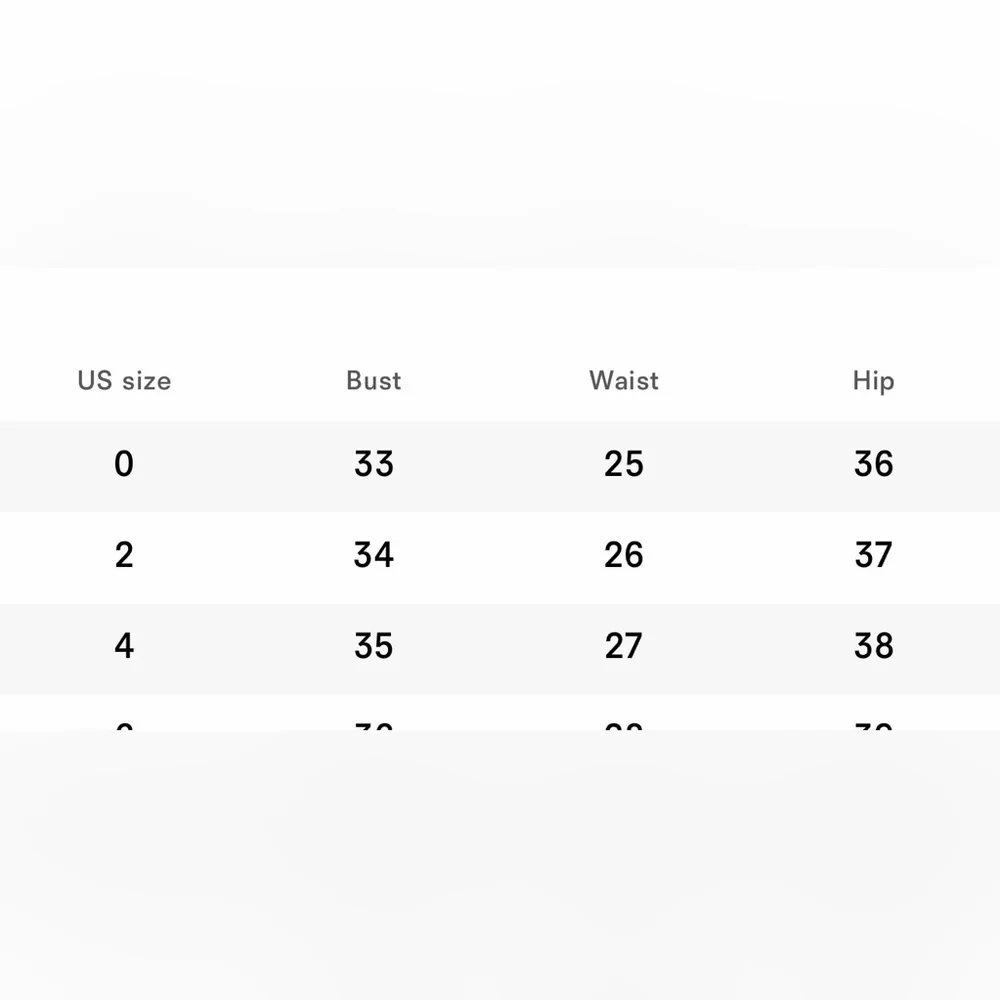Viewport: 1000px width, 1000px height.
Task: Pick the bust value 35
Action: point(374,646)
